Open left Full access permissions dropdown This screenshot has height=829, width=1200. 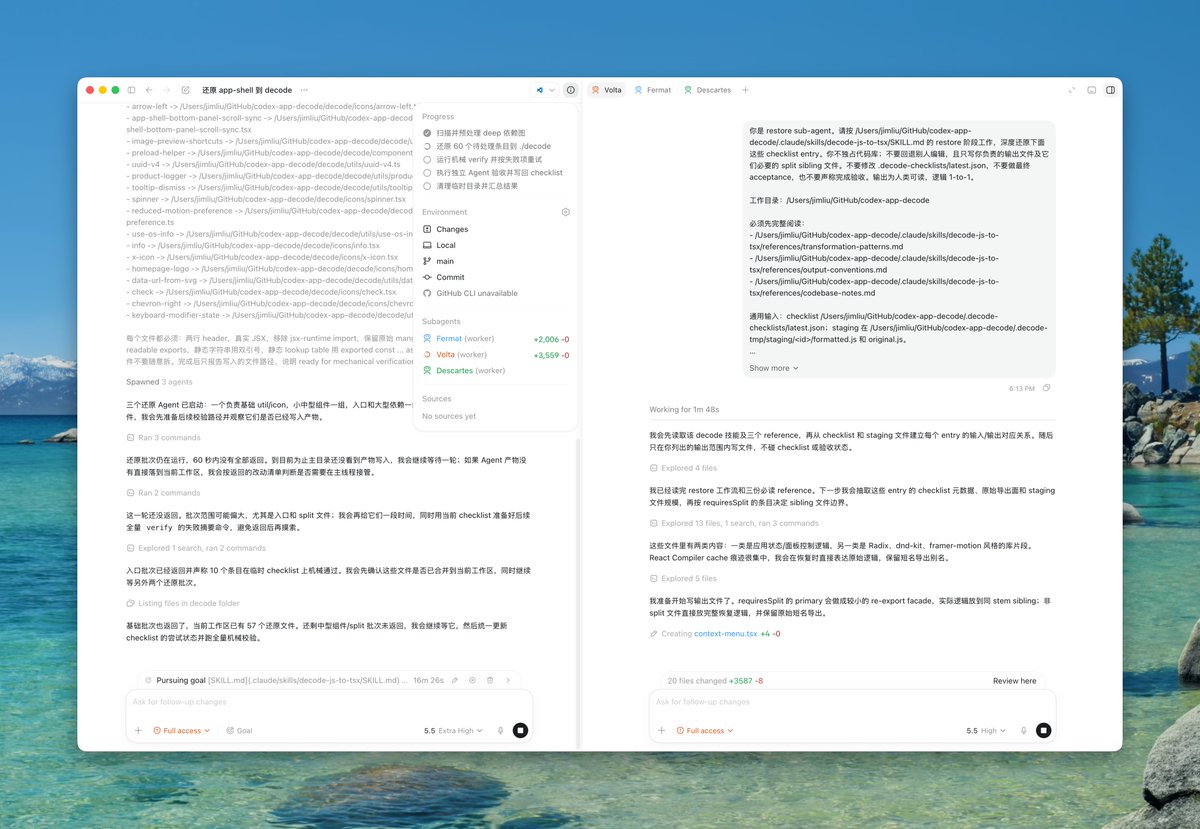pyautogui.click(x=181, y=731)
